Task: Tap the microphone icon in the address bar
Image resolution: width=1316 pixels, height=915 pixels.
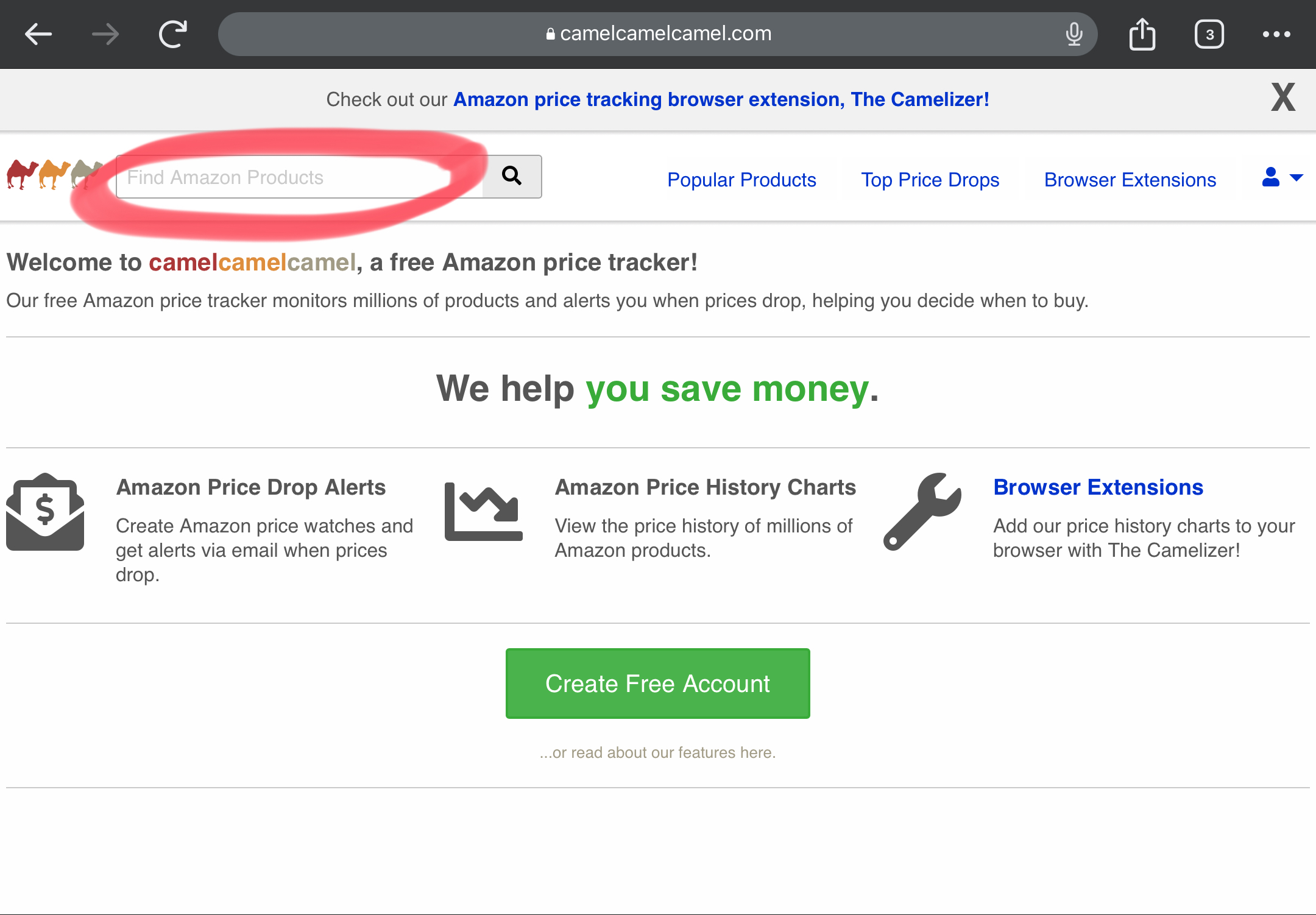Action: tap(1074, 34)
